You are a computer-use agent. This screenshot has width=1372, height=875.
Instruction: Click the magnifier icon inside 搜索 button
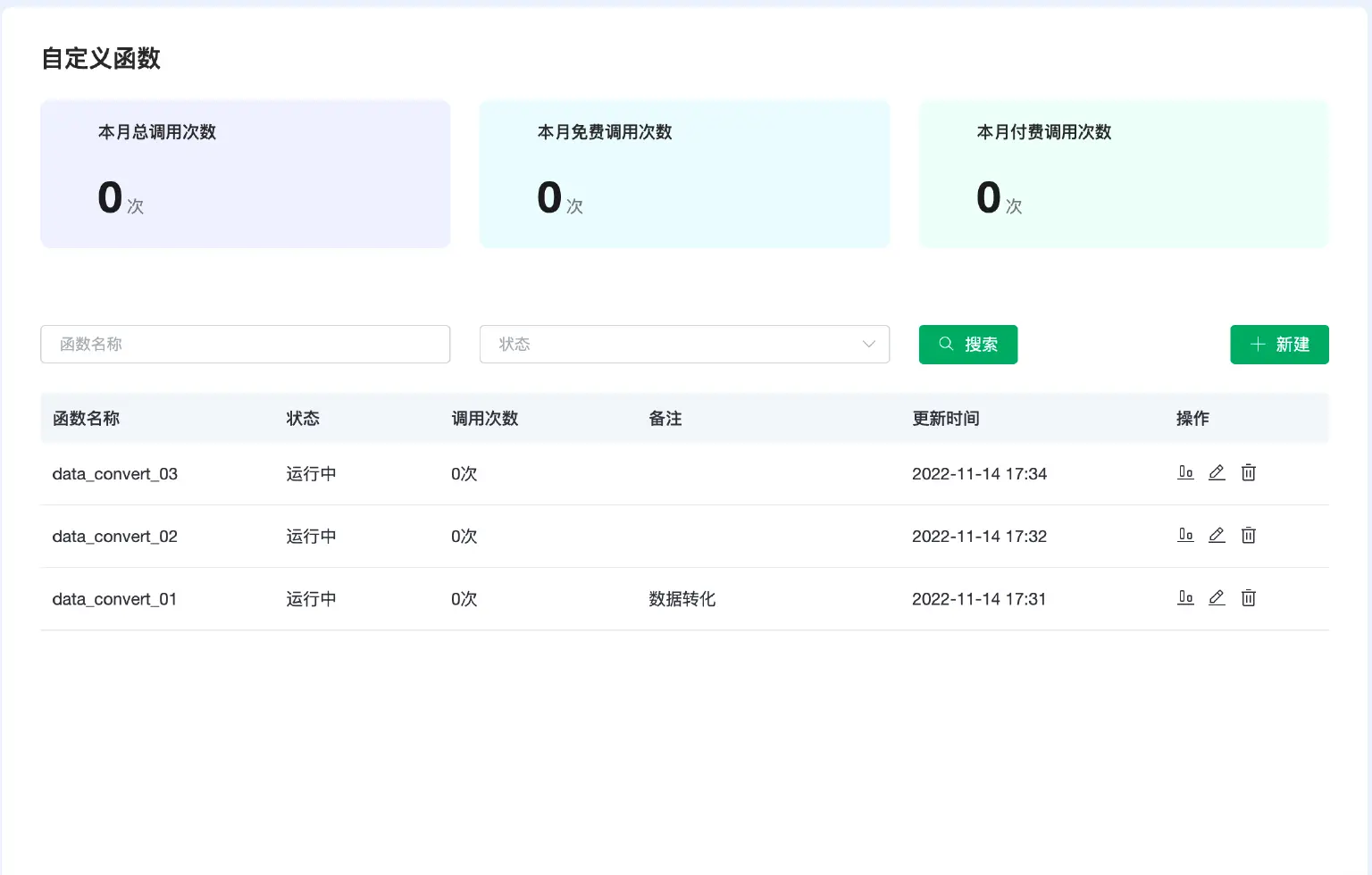(x=946, y=344)
